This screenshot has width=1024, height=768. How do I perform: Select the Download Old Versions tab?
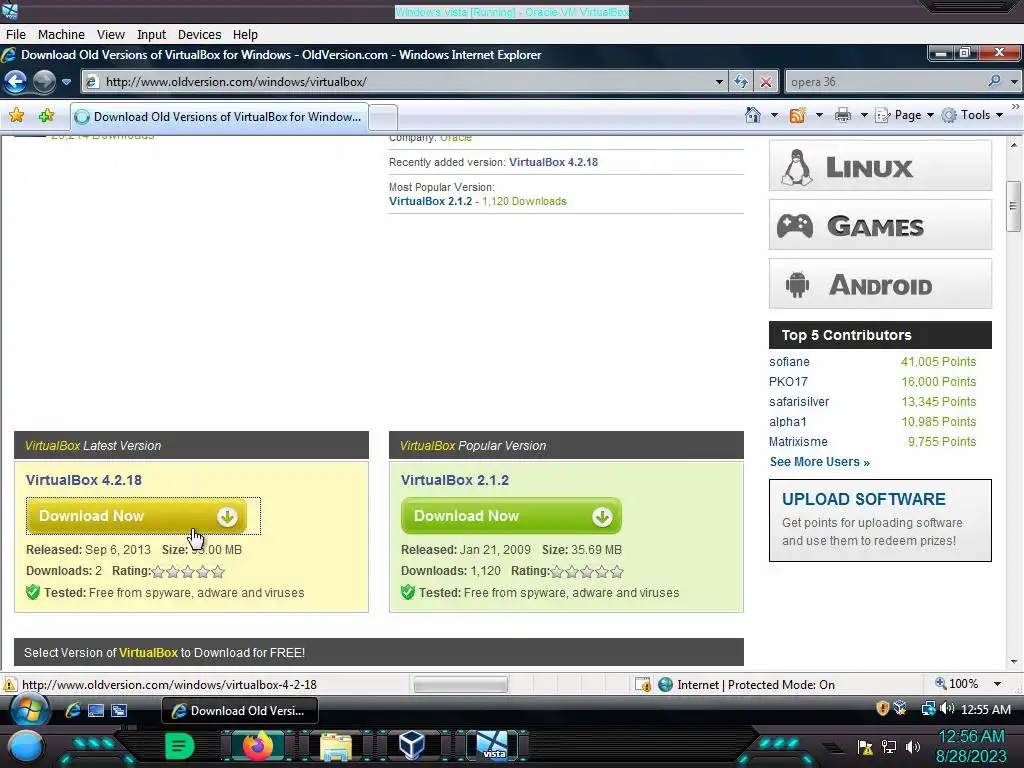pyautogui.click(x=219, y=116)
